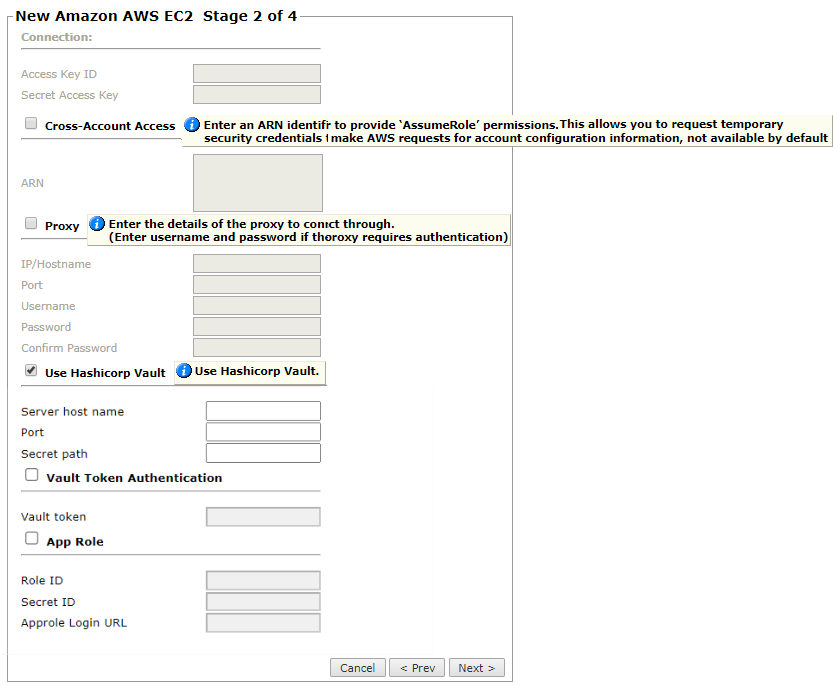The height and width of the screenshot is (686, 833).
Task: Click the AssumeRole permissions tooltip text
Action: click(x=516, y=131)
